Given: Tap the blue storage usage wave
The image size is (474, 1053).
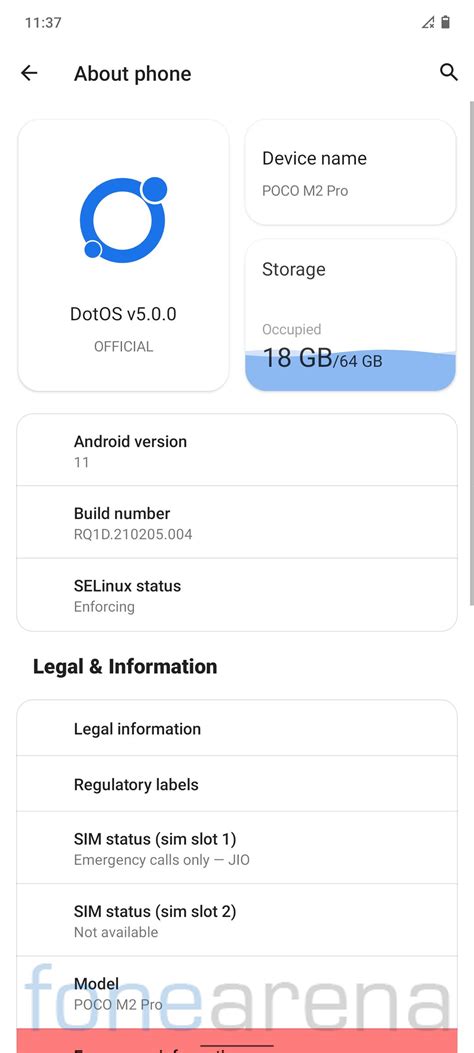Looking at the screenshot, I should pyautogui.click(x=350, y=371).
